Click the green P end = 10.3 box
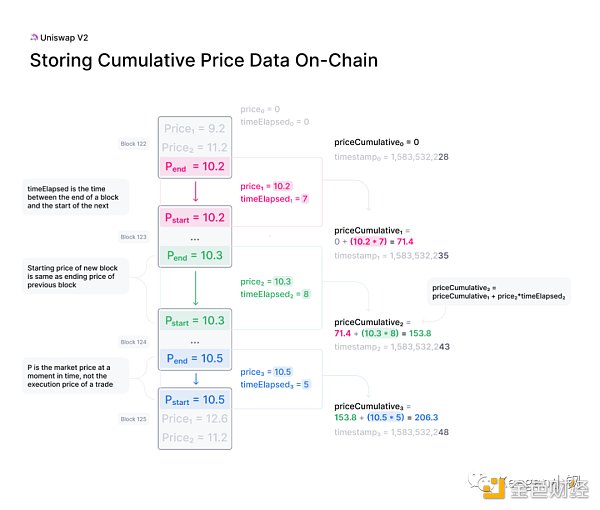 point(194,256)
